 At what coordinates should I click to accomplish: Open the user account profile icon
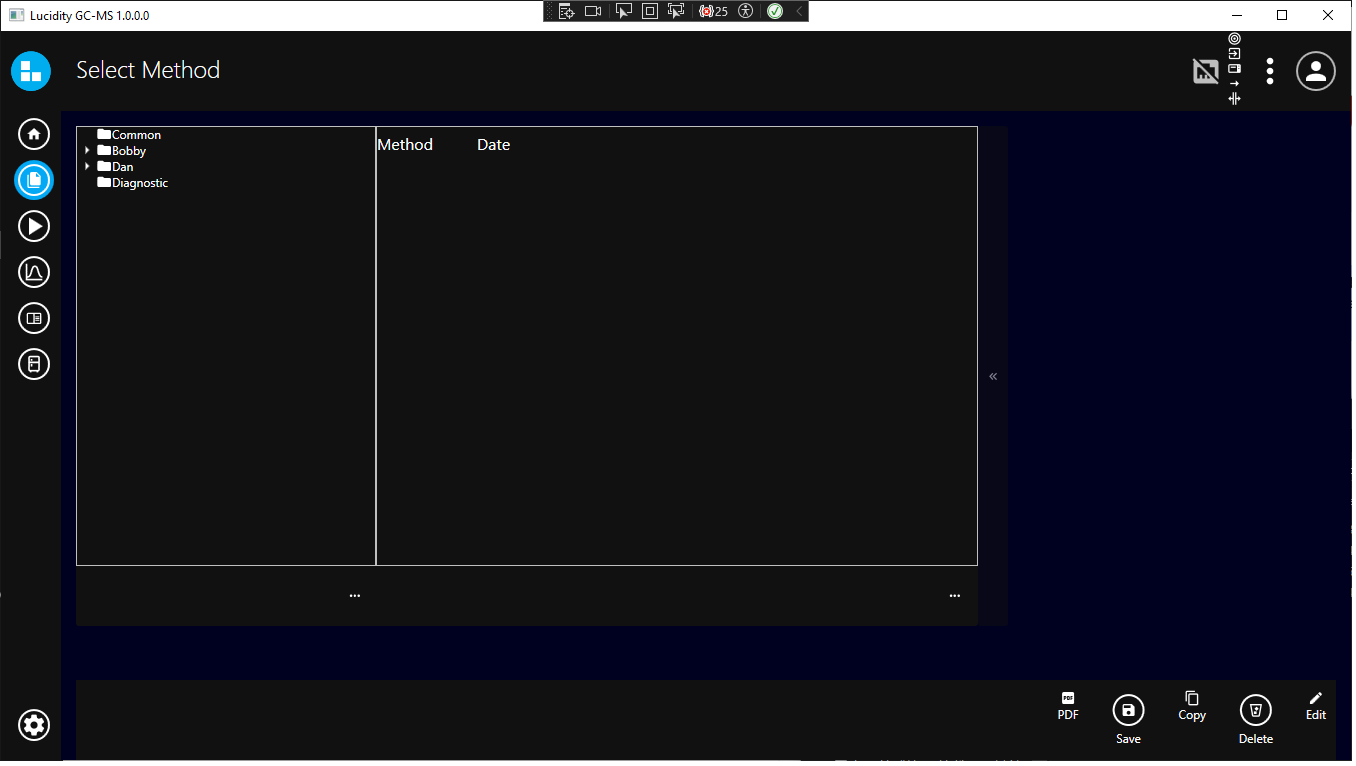tap(1315, 71)
